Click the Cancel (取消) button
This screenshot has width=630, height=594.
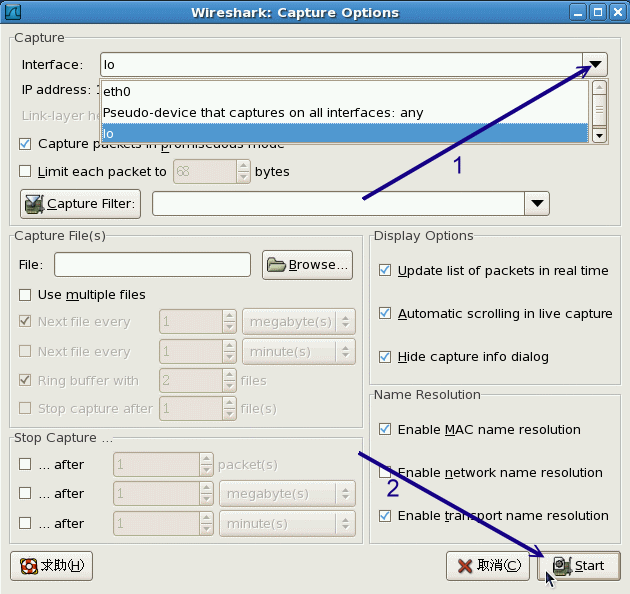pos(488,566)
